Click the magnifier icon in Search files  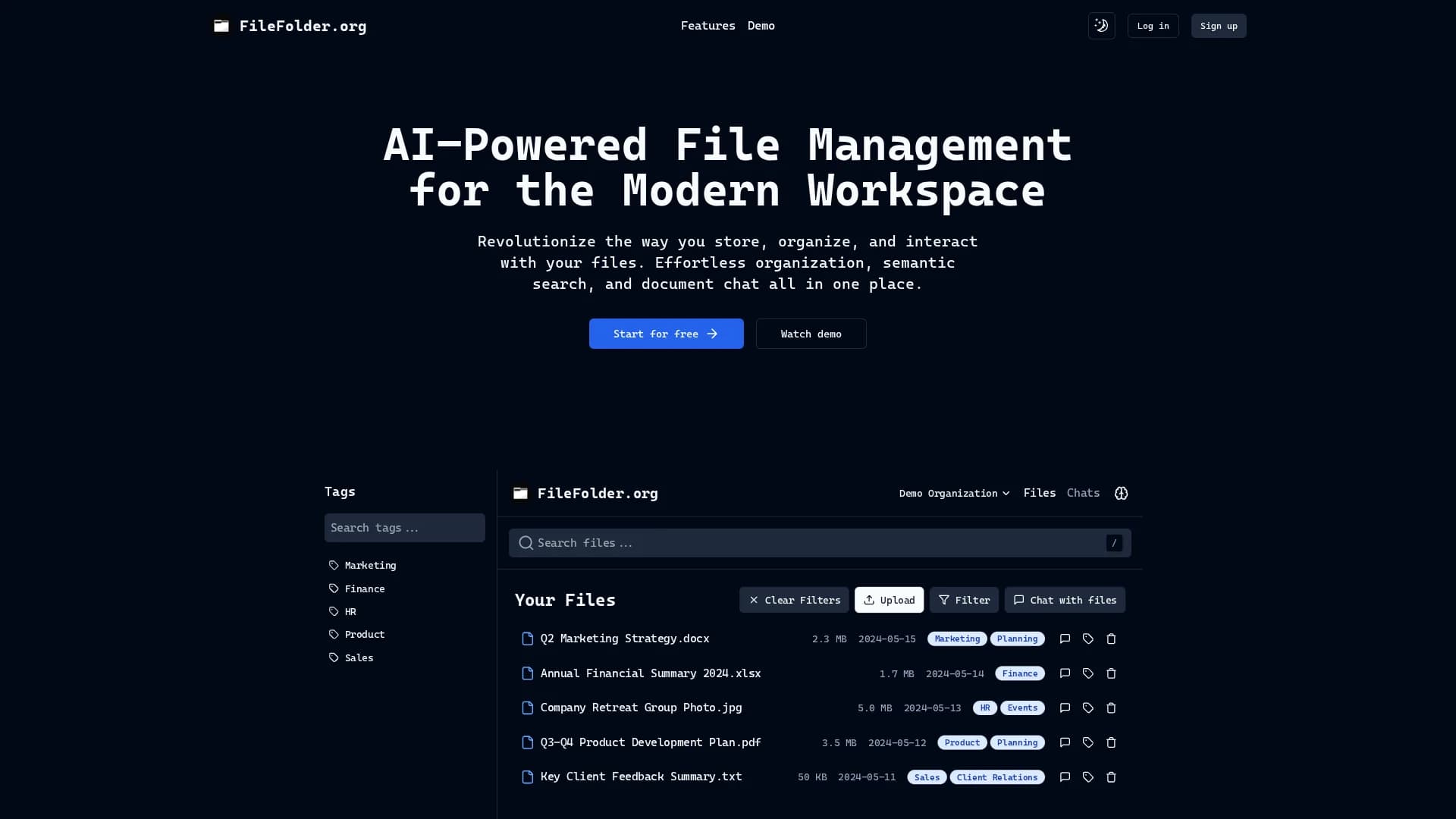point(526,543)
